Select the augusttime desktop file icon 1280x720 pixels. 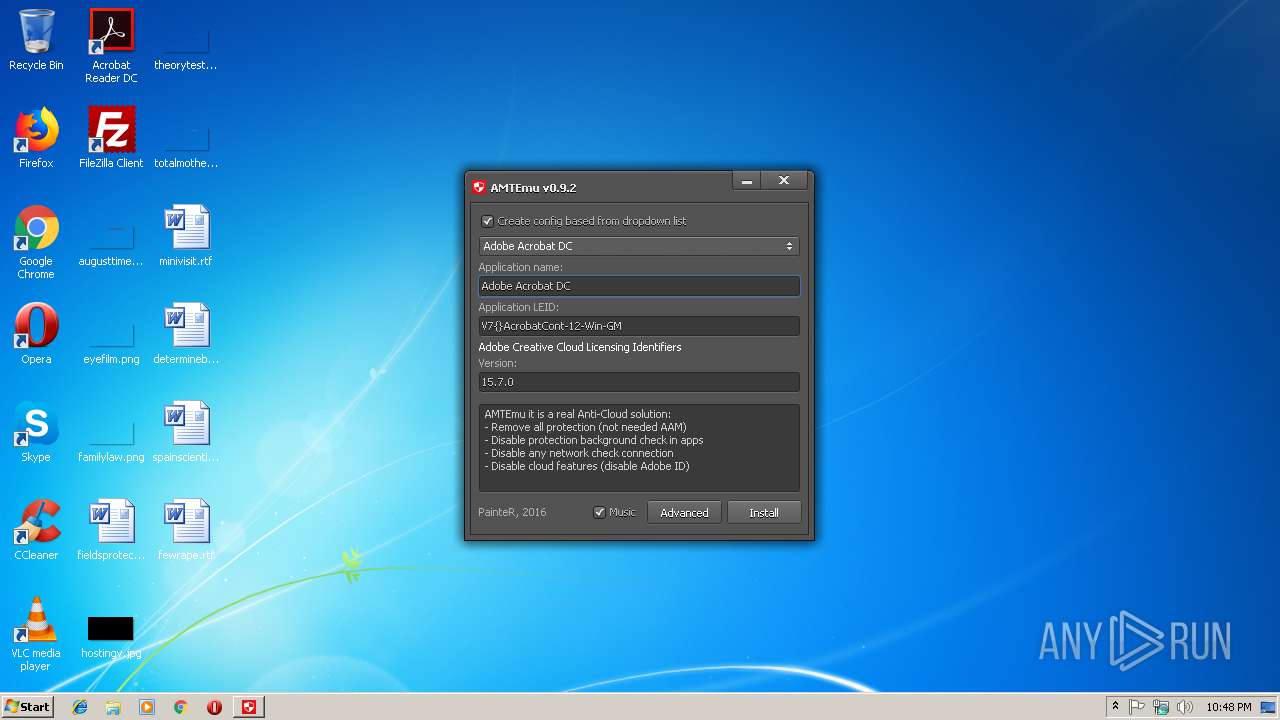[x=111, y=242]
